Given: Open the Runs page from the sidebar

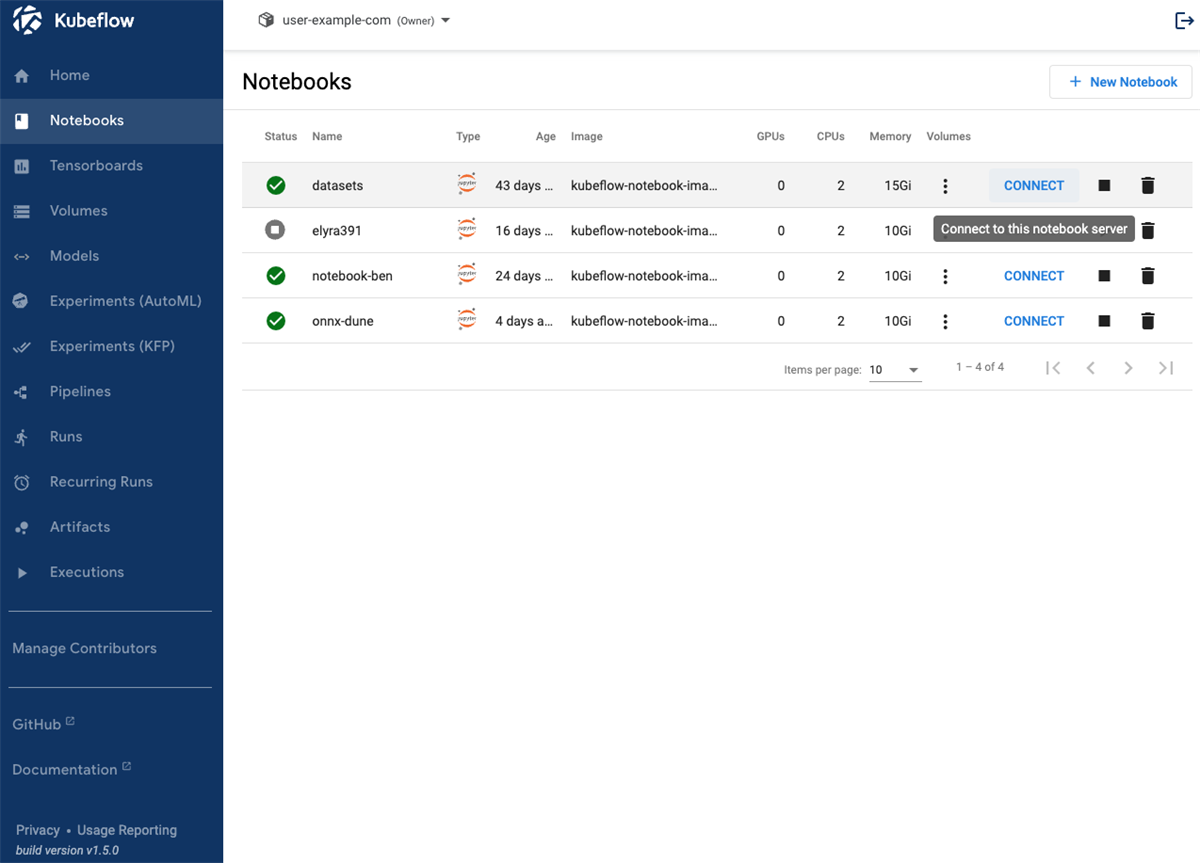Looking at the screenshot, I should pyautogui.click(x=65, y=436).
